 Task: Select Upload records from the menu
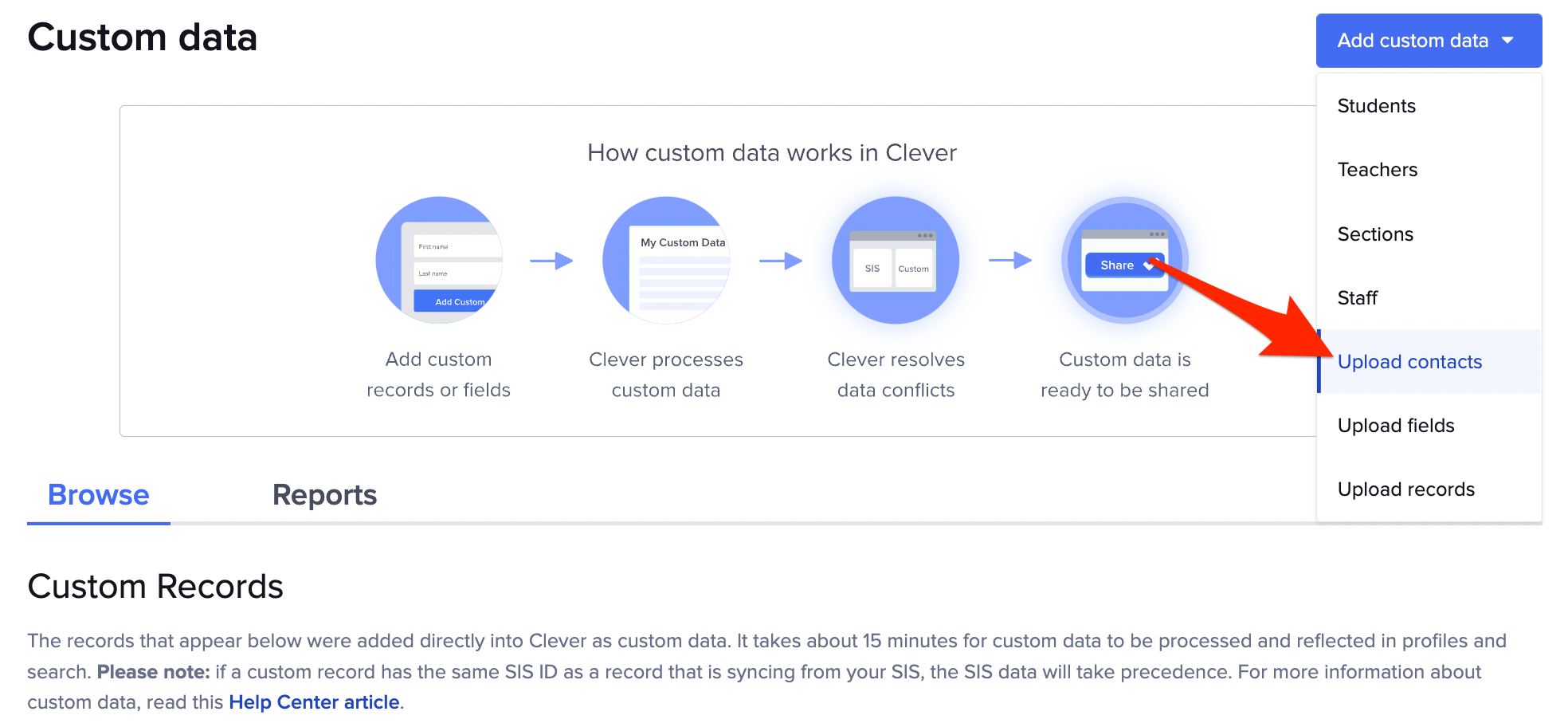pyautogui.click(x=1405, y=489)
